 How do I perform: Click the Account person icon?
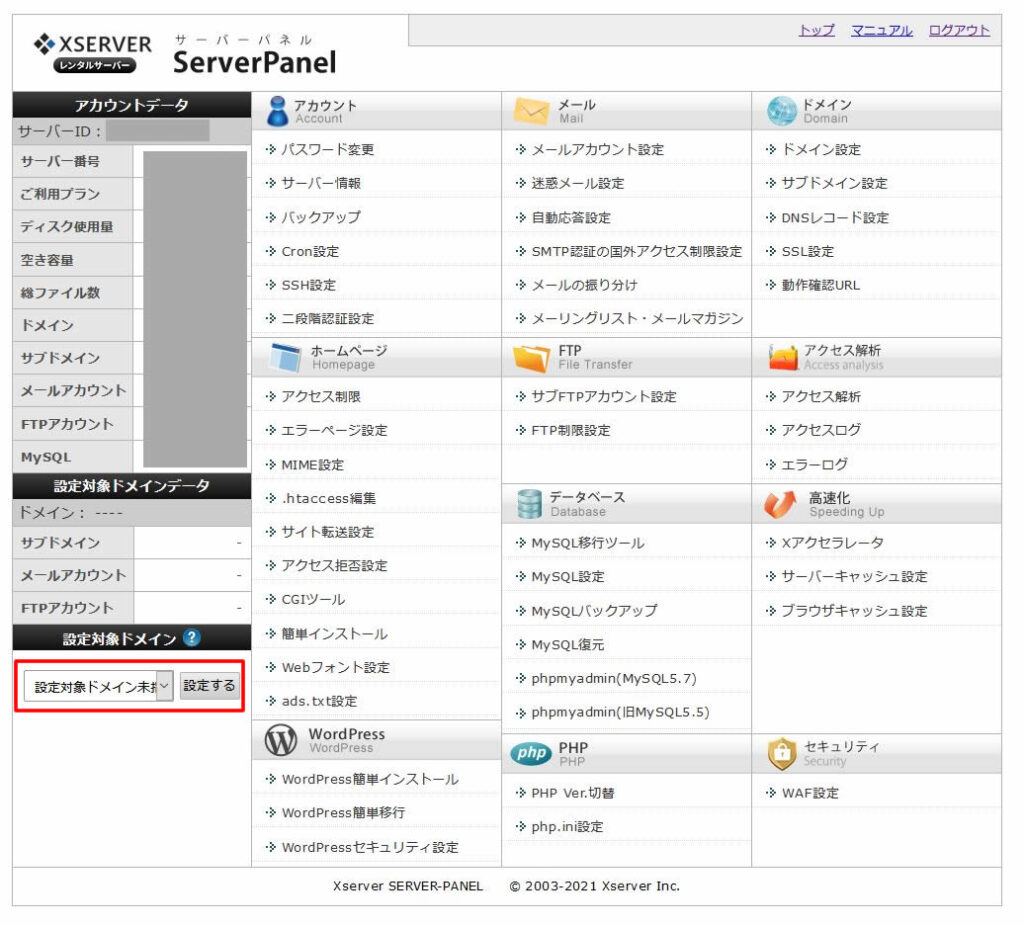pos(278,111)
